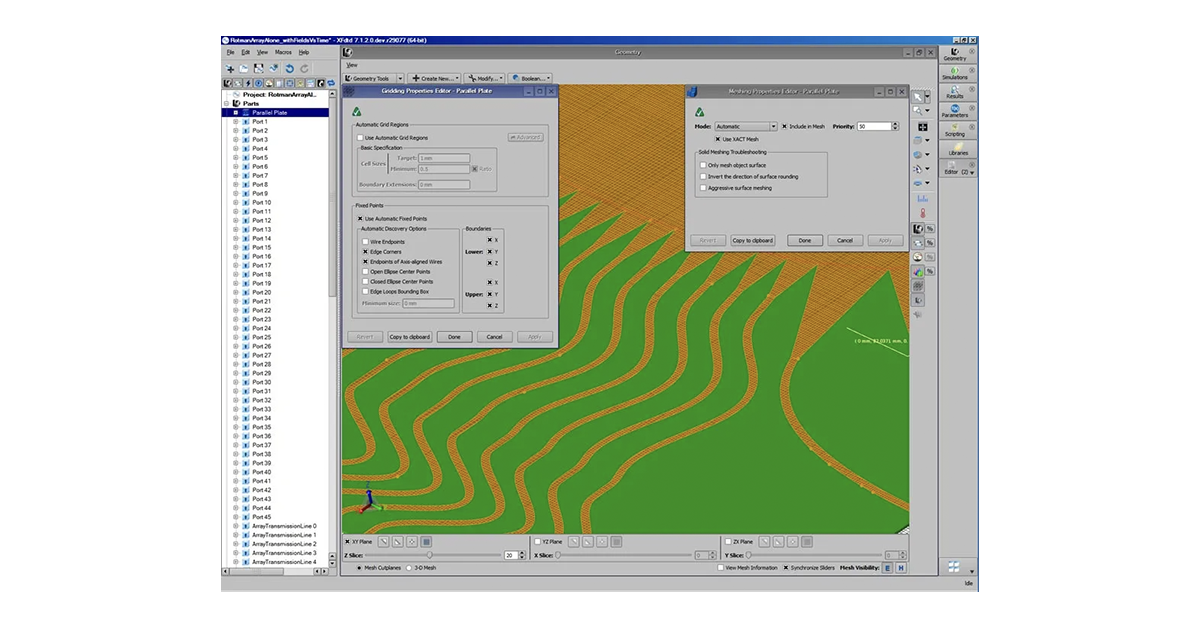The width and height of the screenshot is (1200, 628).
Task: Open the Simulations panel icon
Action: tap(953, 72)
